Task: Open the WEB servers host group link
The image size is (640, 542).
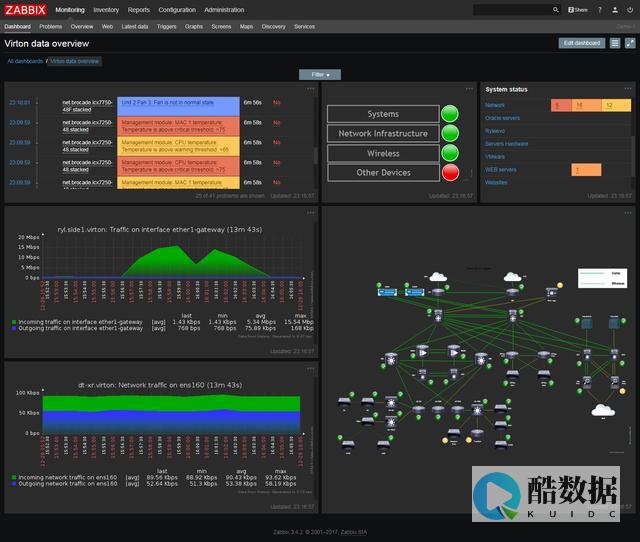Action: pos(501,169)
